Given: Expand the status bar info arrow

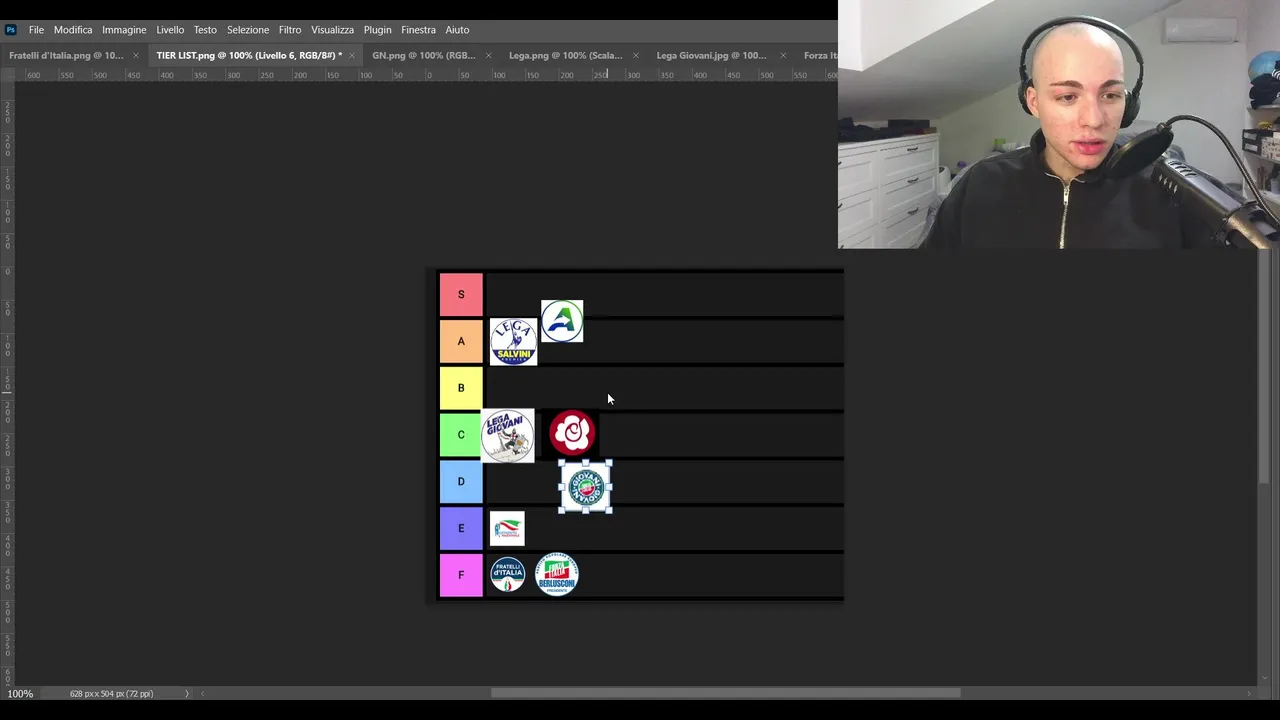Looking at the screenshot, I should 187,693.
